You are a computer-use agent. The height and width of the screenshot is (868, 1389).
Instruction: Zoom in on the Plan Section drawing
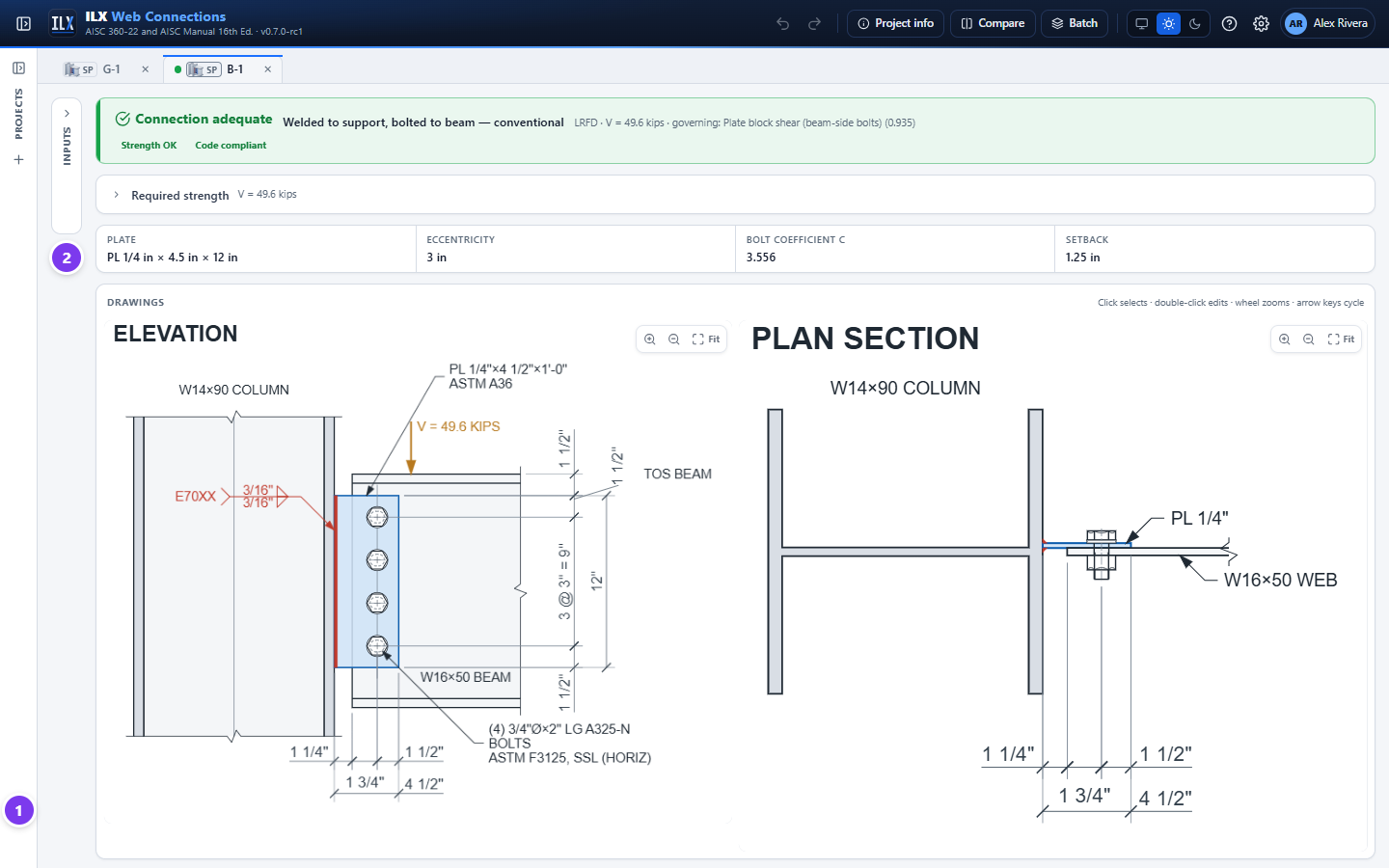pos(1285,339)
